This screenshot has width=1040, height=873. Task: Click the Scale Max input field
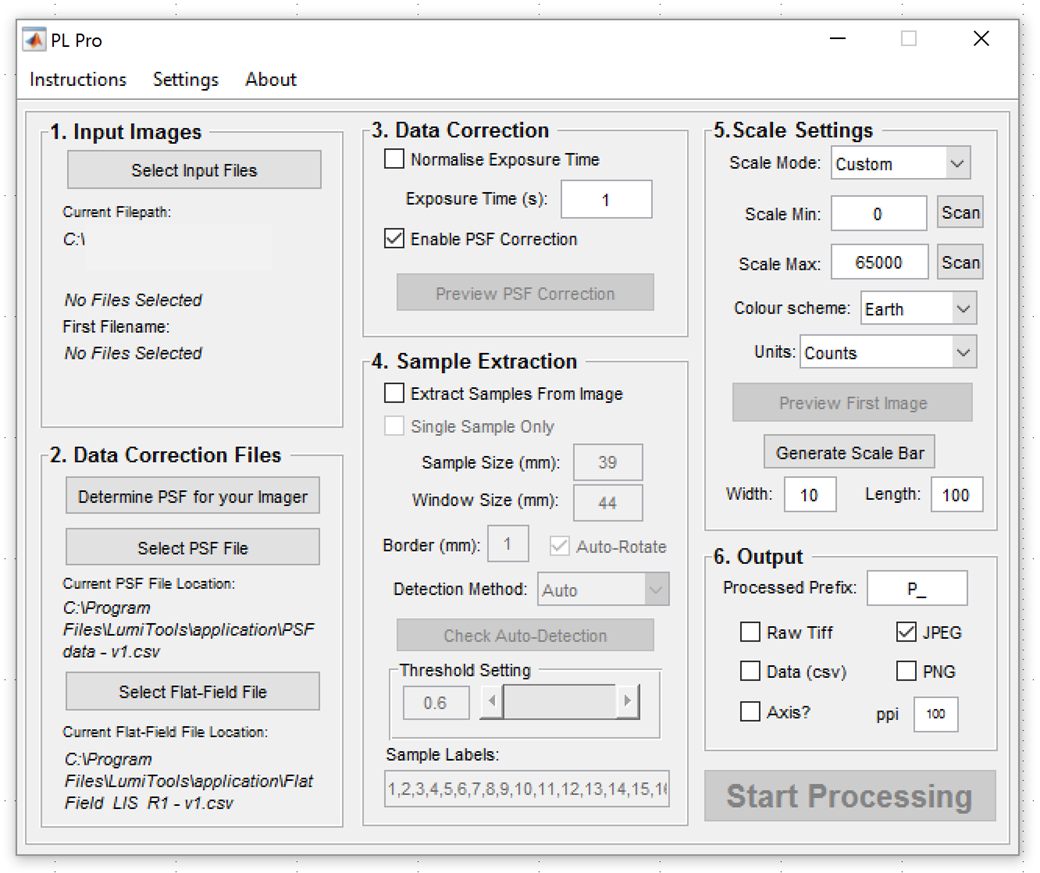tap(879, 262)
